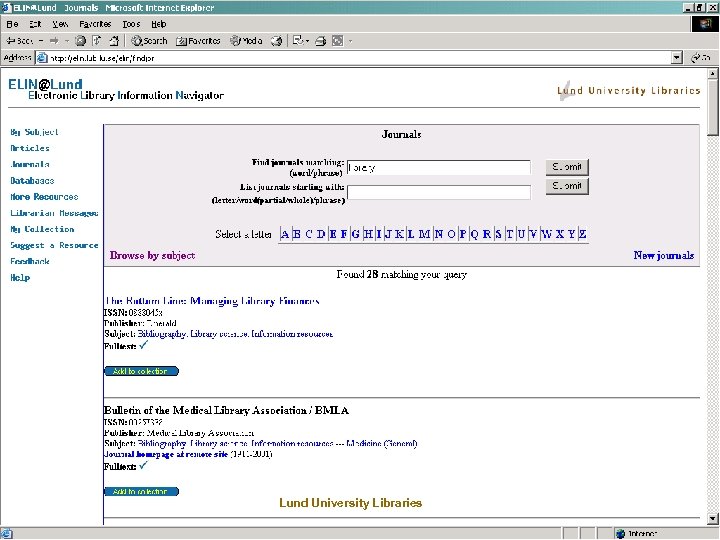Open the Databases sidebar link
The image size is (720, 540).
tap(32, 180)
